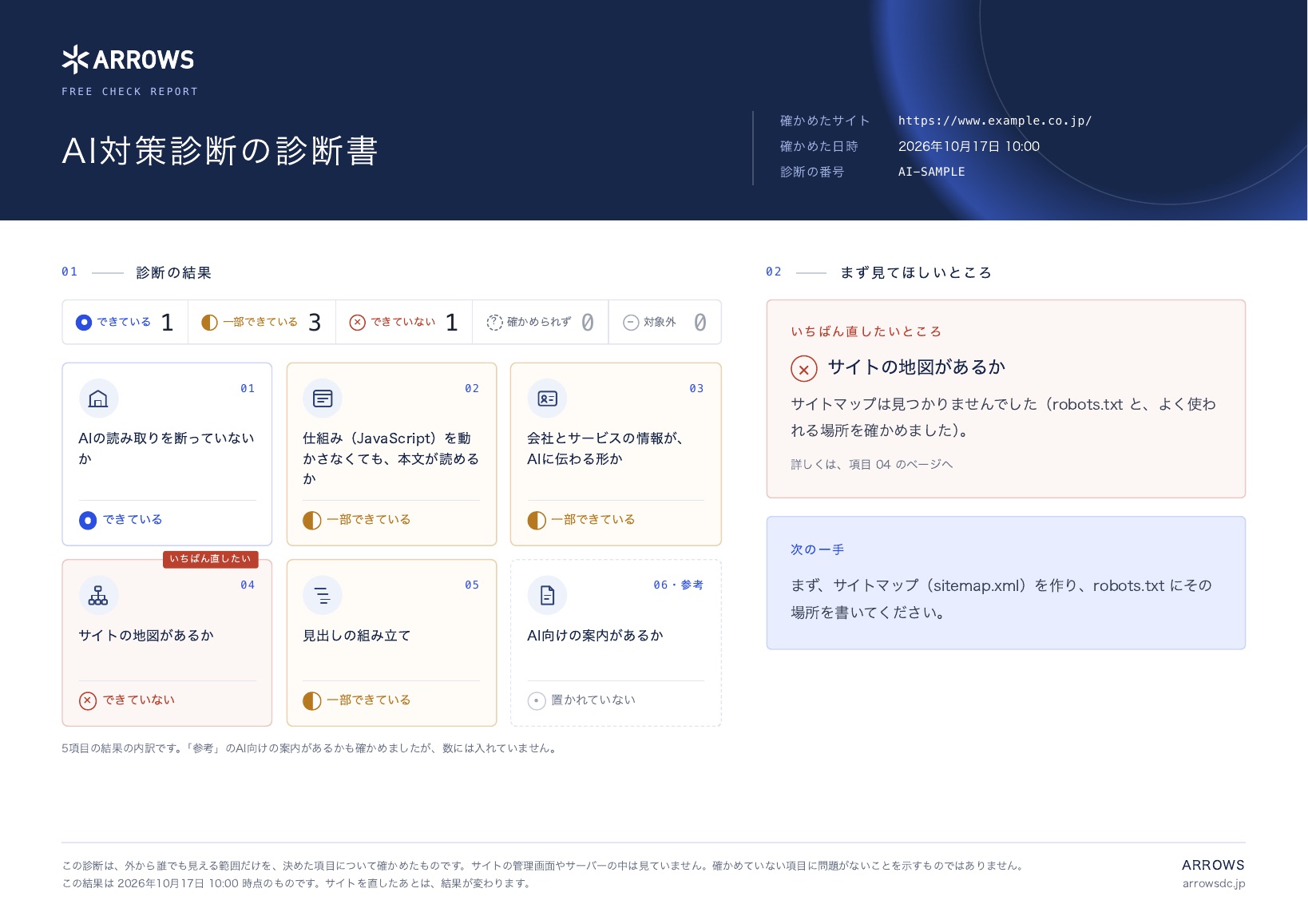This screenshot has height=924, width=1308.
Task: Click the AI向けの案内があるか card title
Action: click(x=595, y=636)
